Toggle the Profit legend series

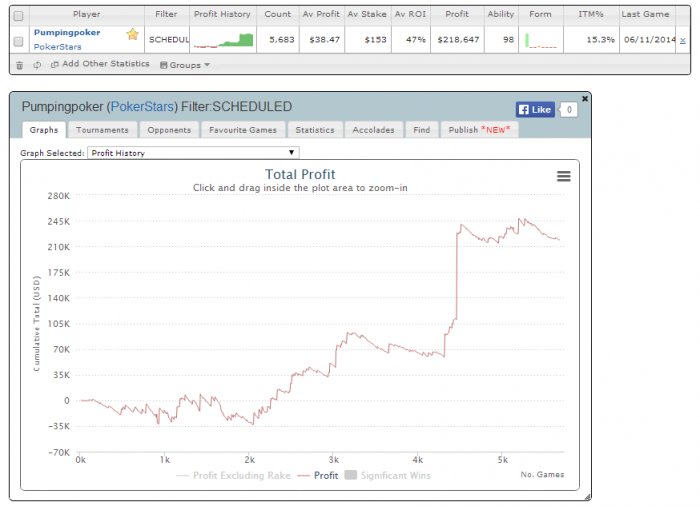318,476
